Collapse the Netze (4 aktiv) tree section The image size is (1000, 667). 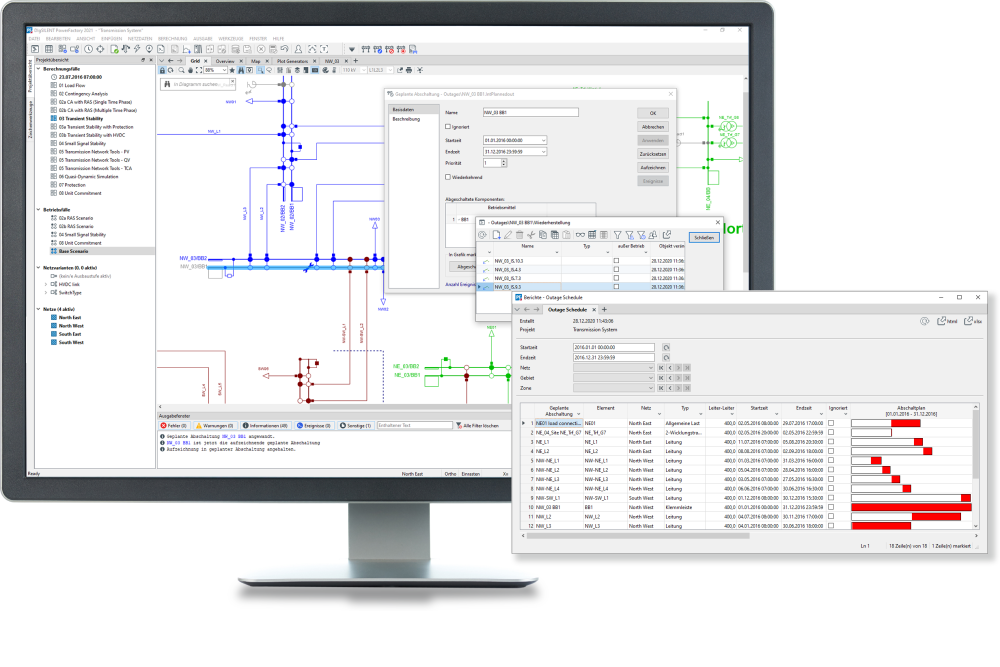click(x=38, y=309)
